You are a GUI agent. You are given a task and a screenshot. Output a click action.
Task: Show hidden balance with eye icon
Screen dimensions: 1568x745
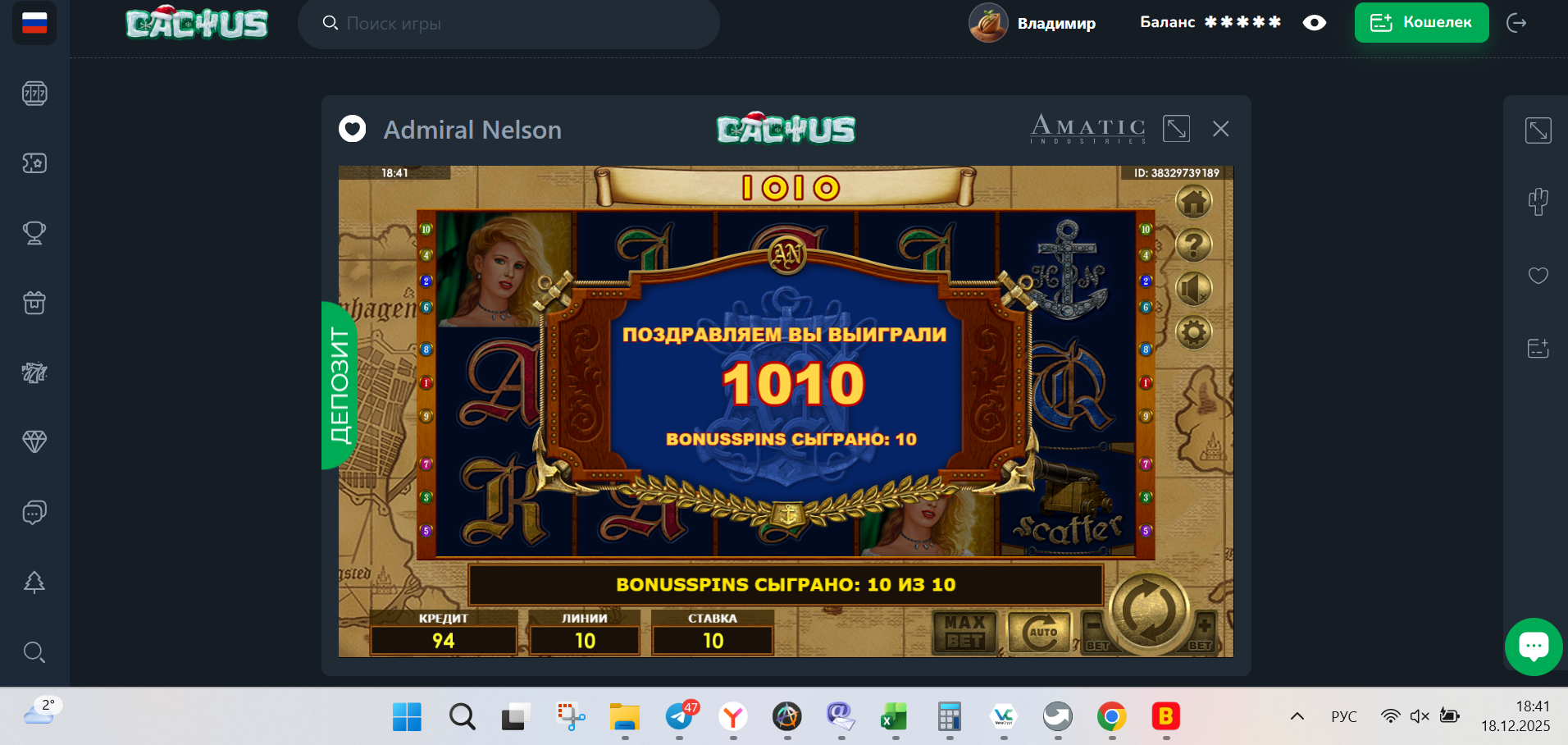[1315, 23]
